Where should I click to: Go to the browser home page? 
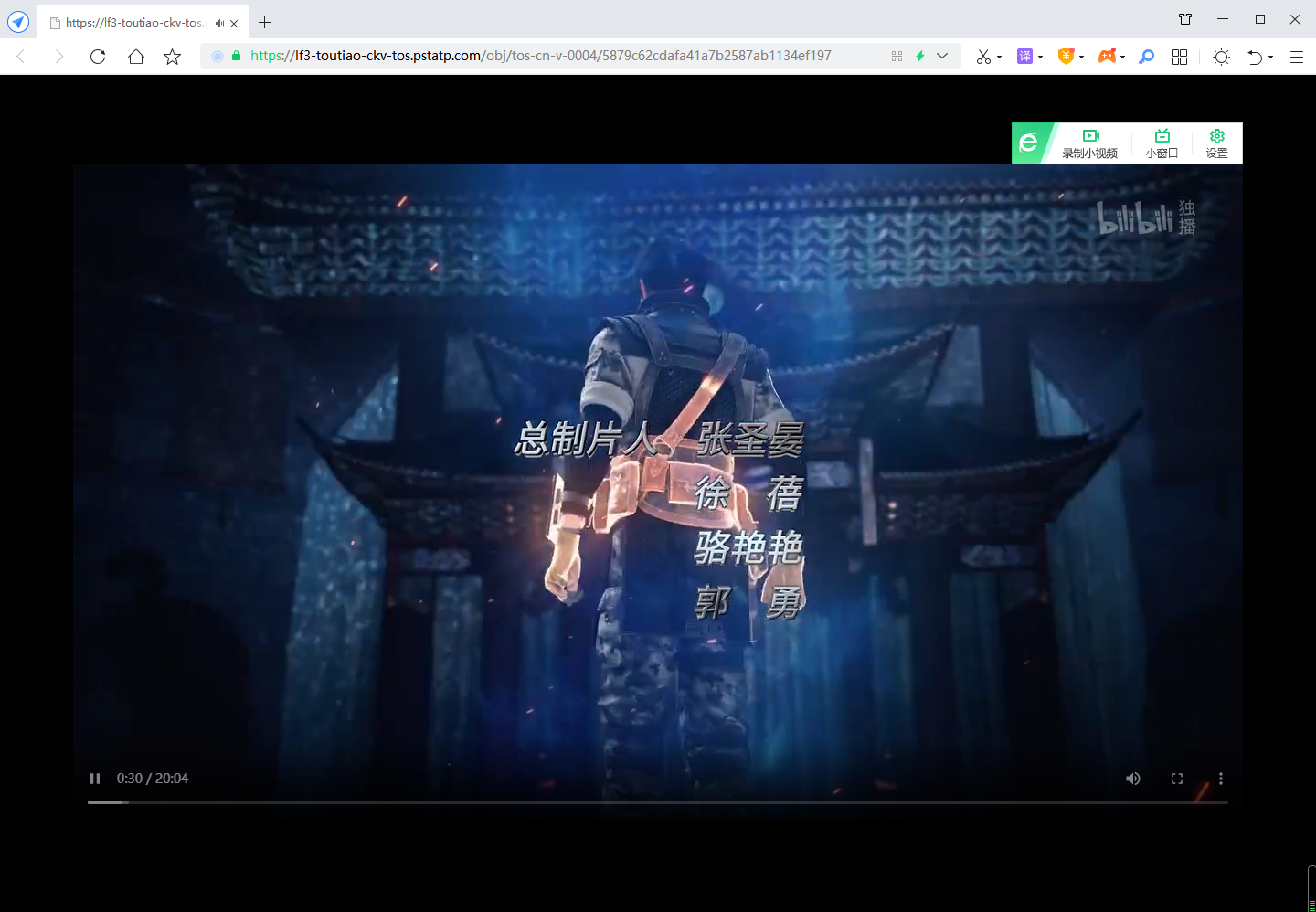(136, 57)
